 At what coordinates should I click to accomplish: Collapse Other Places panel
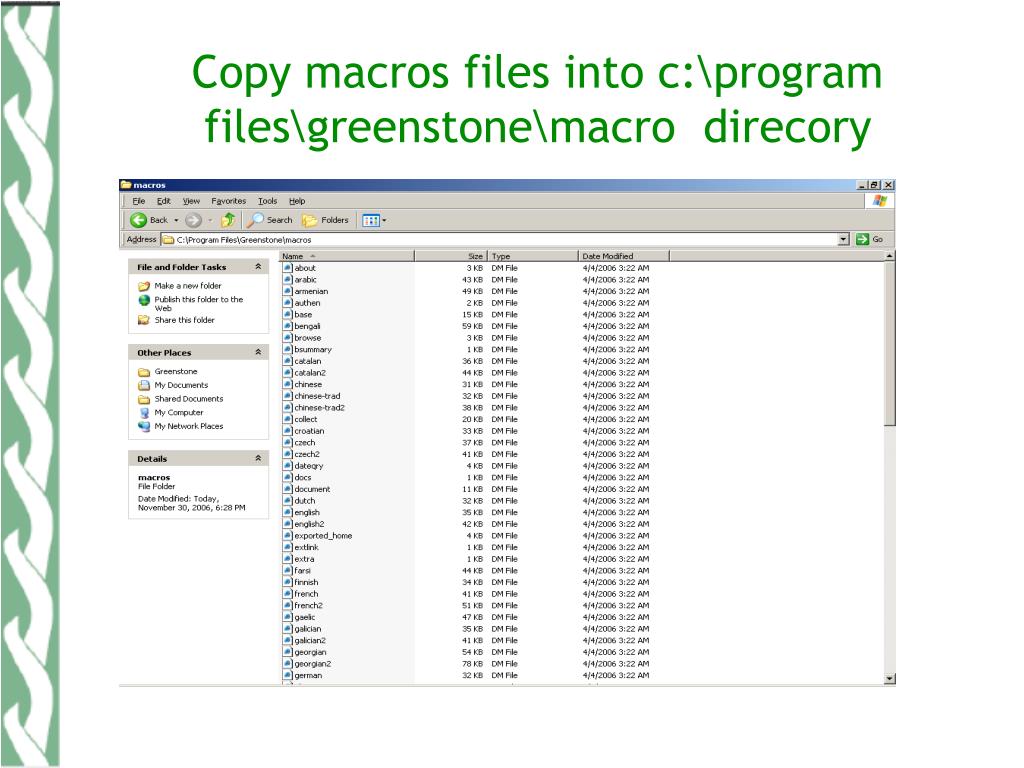point(258,352)
